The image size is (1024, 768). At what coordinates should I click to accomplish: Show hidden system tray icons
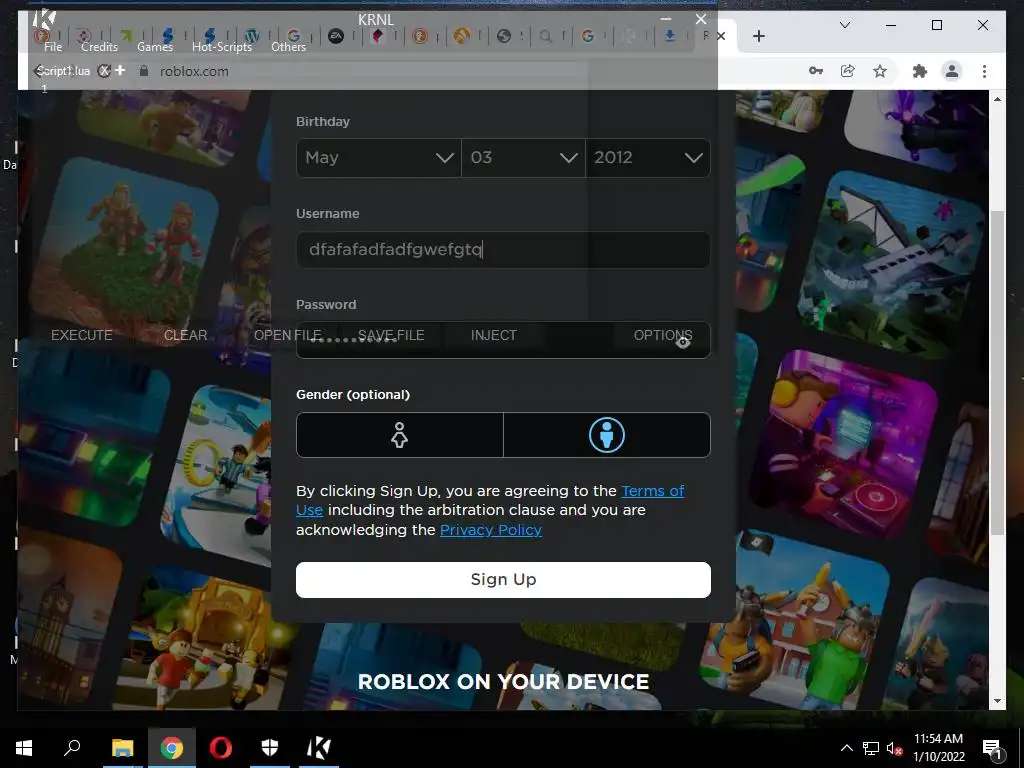pos(846,748)
